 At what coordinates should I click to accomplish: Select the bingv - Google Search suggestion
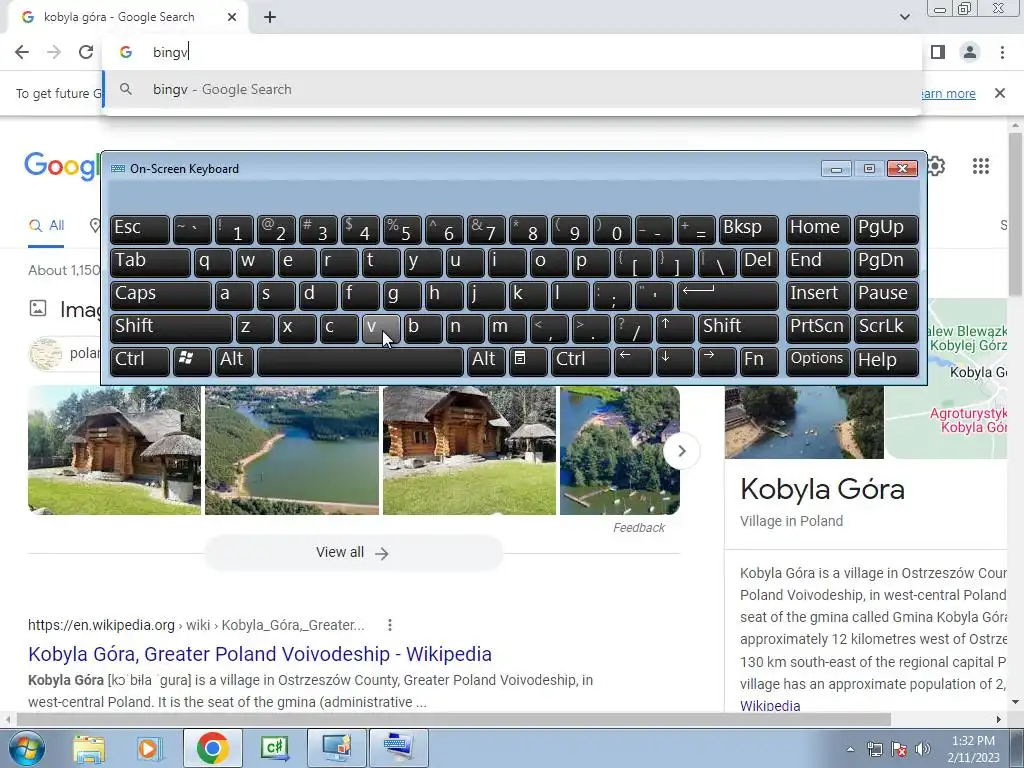coord(512,89)
